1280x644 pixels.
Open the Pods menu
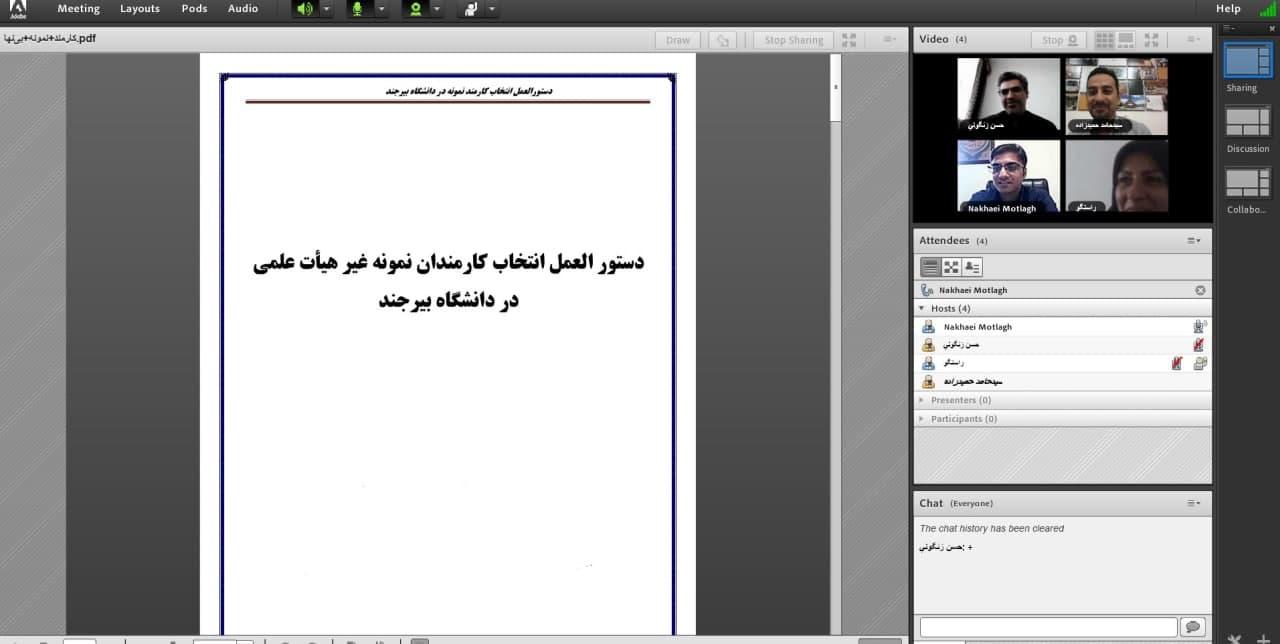[194, 9]
